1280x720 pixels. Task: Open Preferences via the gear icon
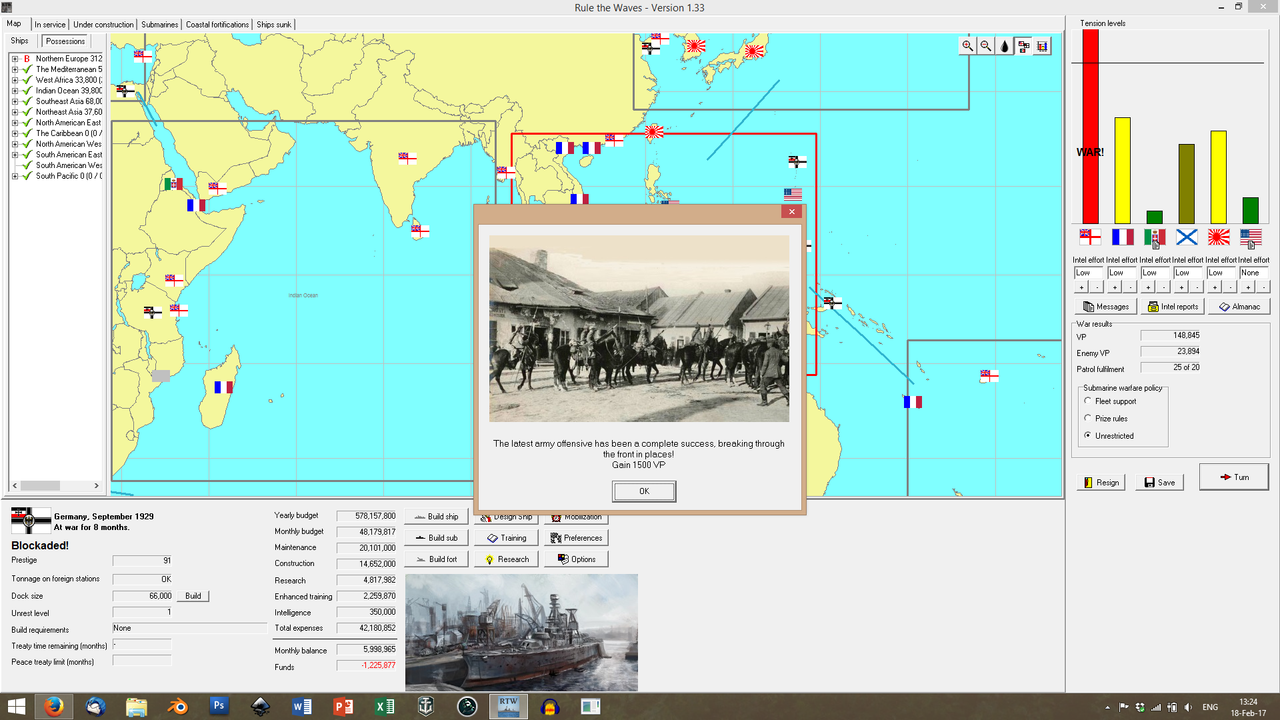pos(575,537)
